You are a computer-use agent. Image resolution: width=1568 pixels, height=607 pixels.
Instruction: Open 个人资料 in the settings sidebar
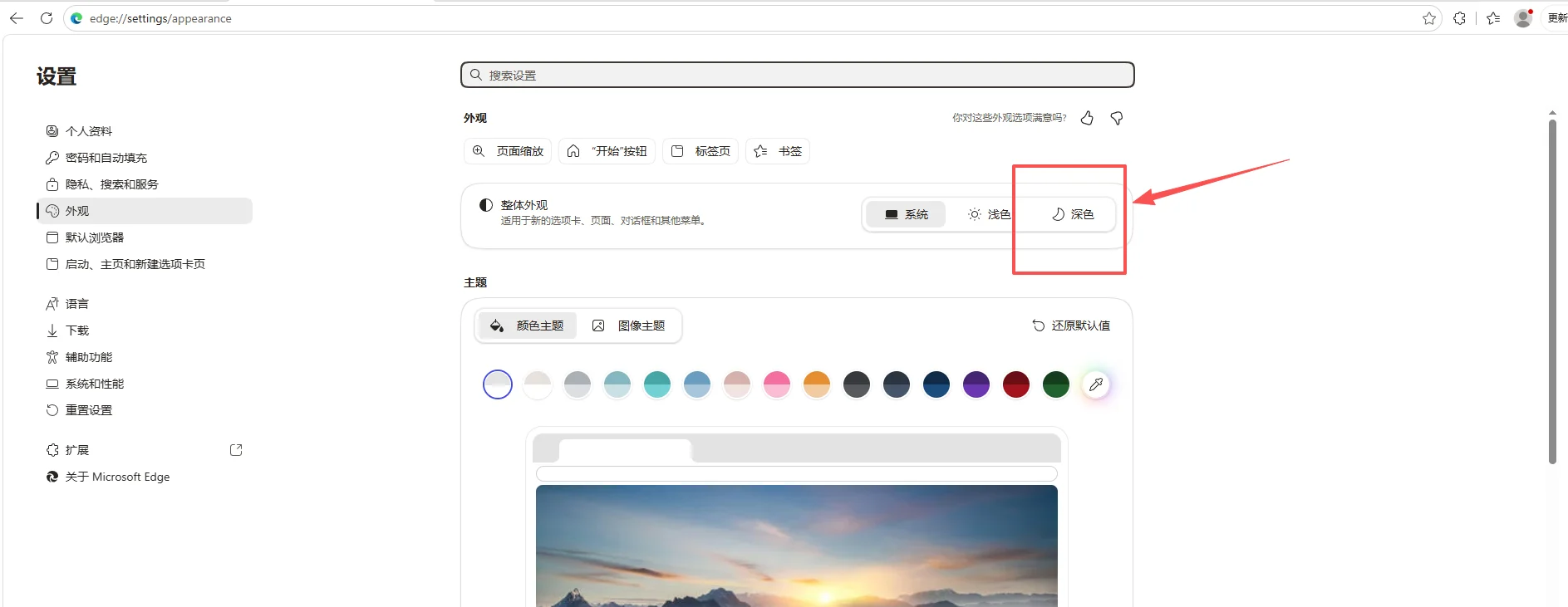point(145,131)
